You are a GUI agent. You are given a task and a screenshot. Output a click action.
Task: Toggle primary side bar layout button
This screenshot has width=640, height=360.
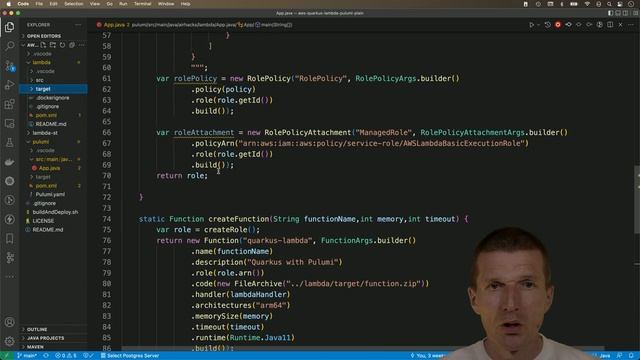(x=611, y=13)
